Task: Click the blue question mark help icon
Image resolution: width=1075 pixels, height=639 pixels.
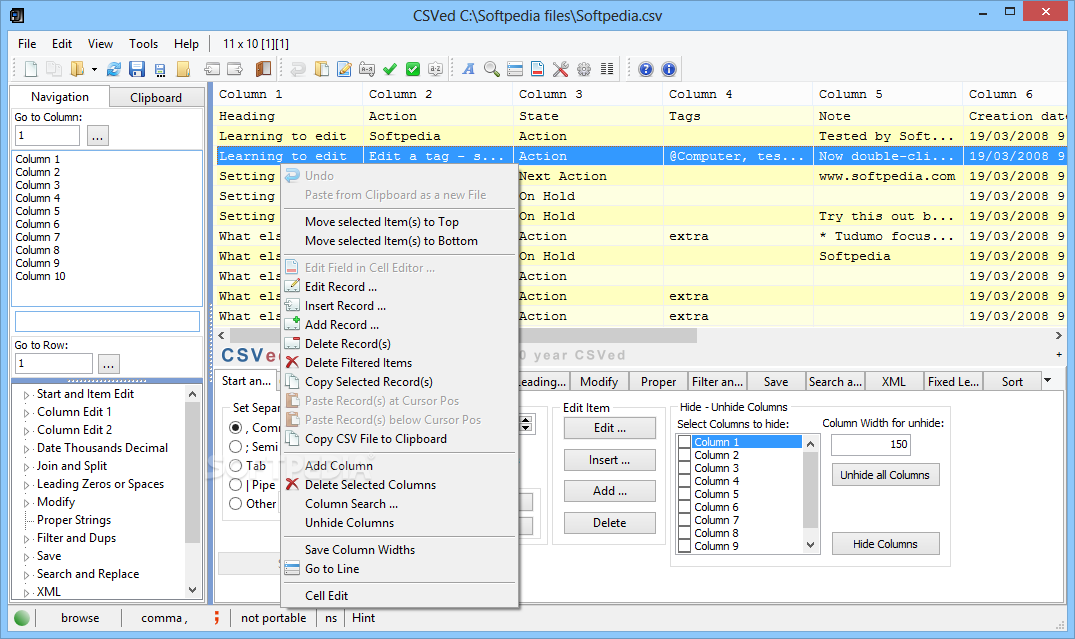Action: [646, 69]
